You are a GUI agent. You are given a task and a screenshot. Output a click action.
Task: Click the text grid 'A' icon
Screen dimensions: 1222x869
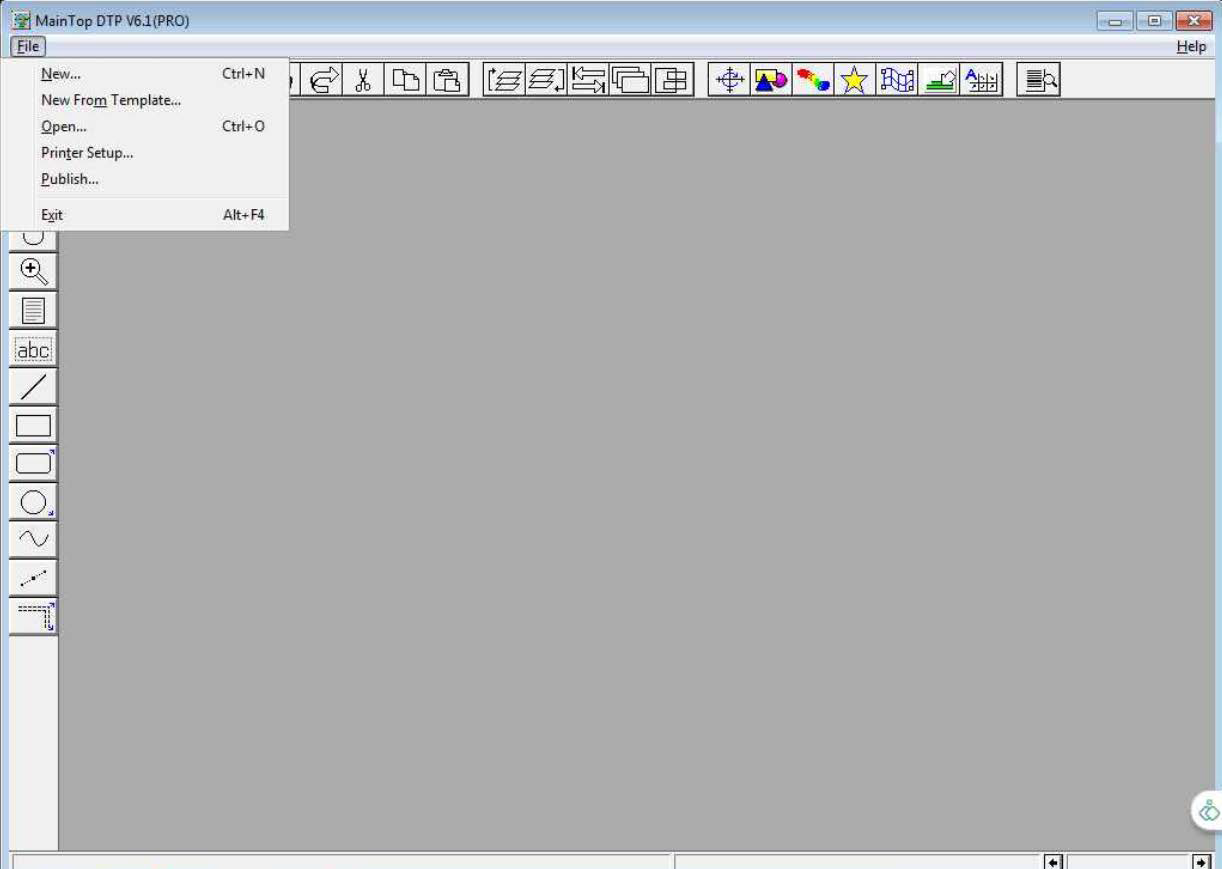click(982, 80)
